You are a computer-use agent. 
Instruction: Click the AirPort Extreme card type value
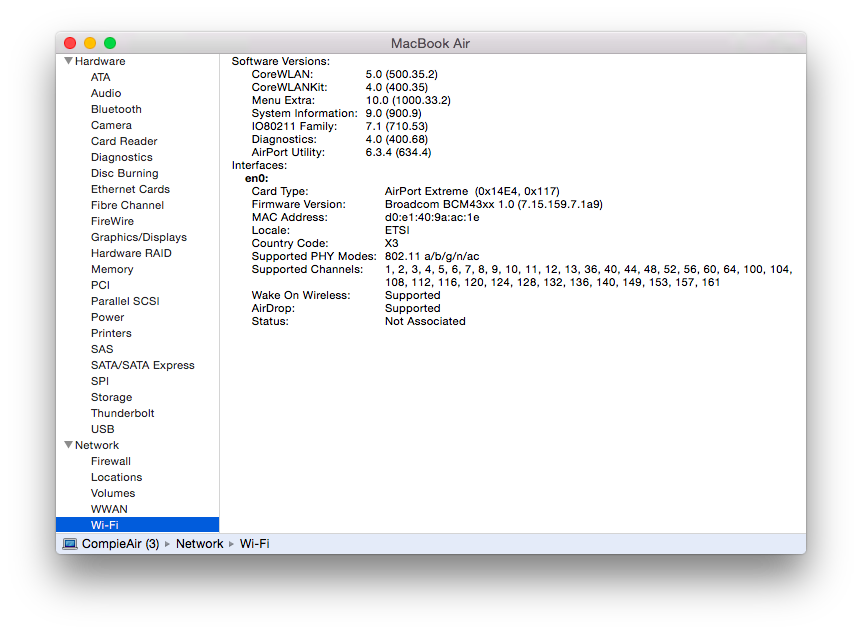472,191
